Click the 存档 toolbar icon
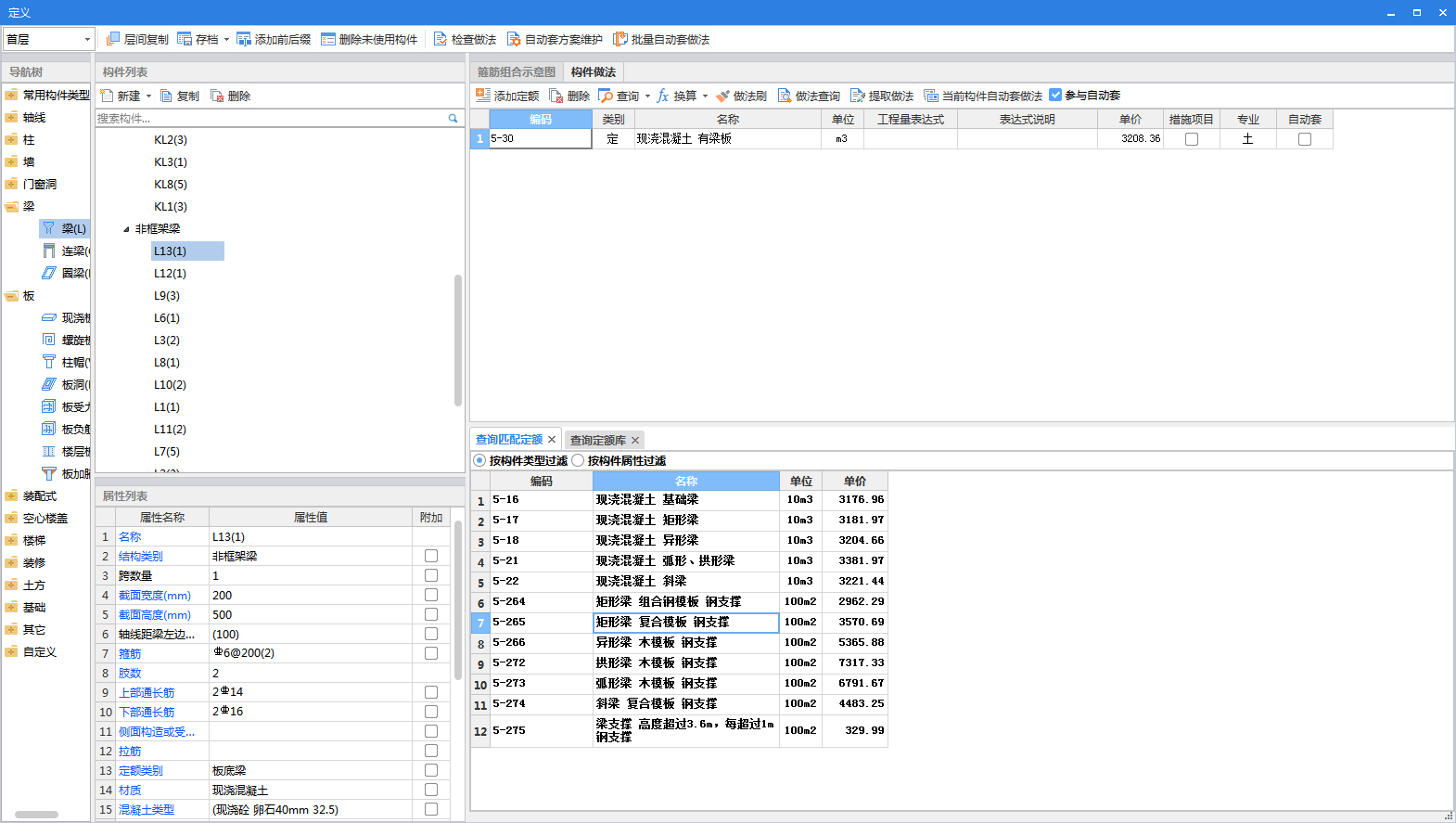Screen dimensions: 1456x823 coord(185,39)
